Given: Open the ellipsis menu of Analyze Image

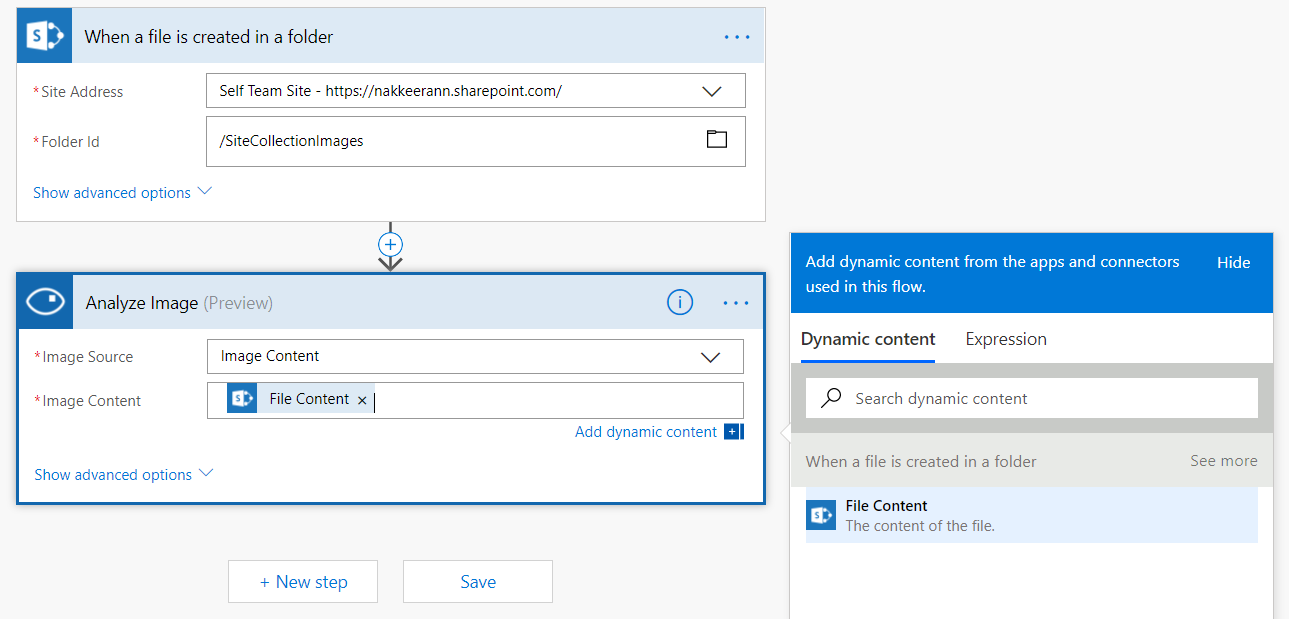Looking at the screenshot, I should pyautogui.click(x=736, y=303).
